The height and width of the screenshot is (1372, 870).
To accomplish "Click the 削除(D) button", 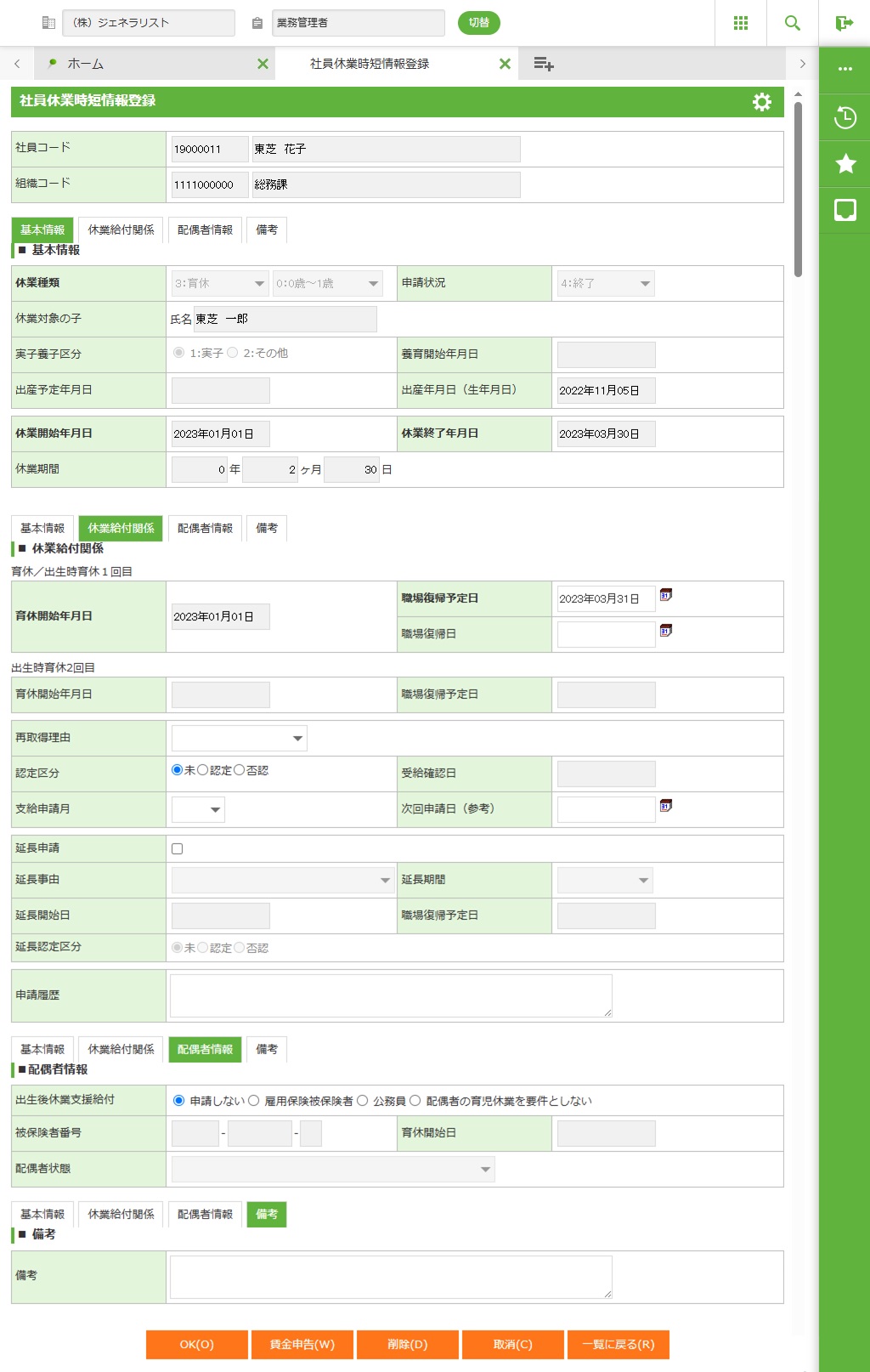I will click(x=408, y=1345).
